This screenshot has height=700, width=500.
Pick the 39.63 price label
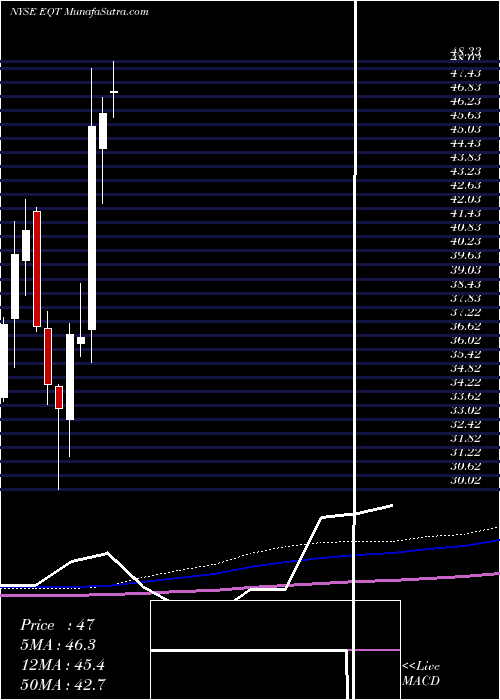[464, 255]
